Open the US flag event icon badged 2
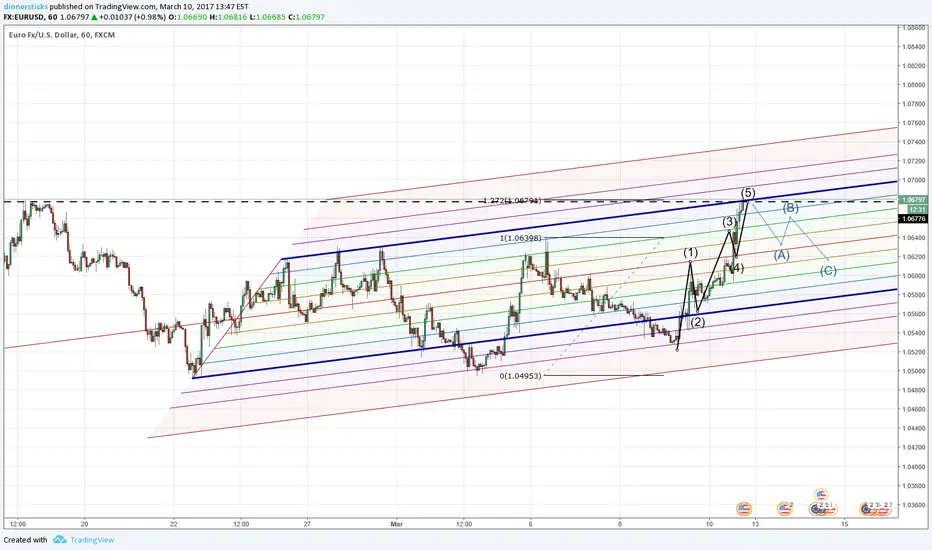932x550 pixels. click(785, 508)
